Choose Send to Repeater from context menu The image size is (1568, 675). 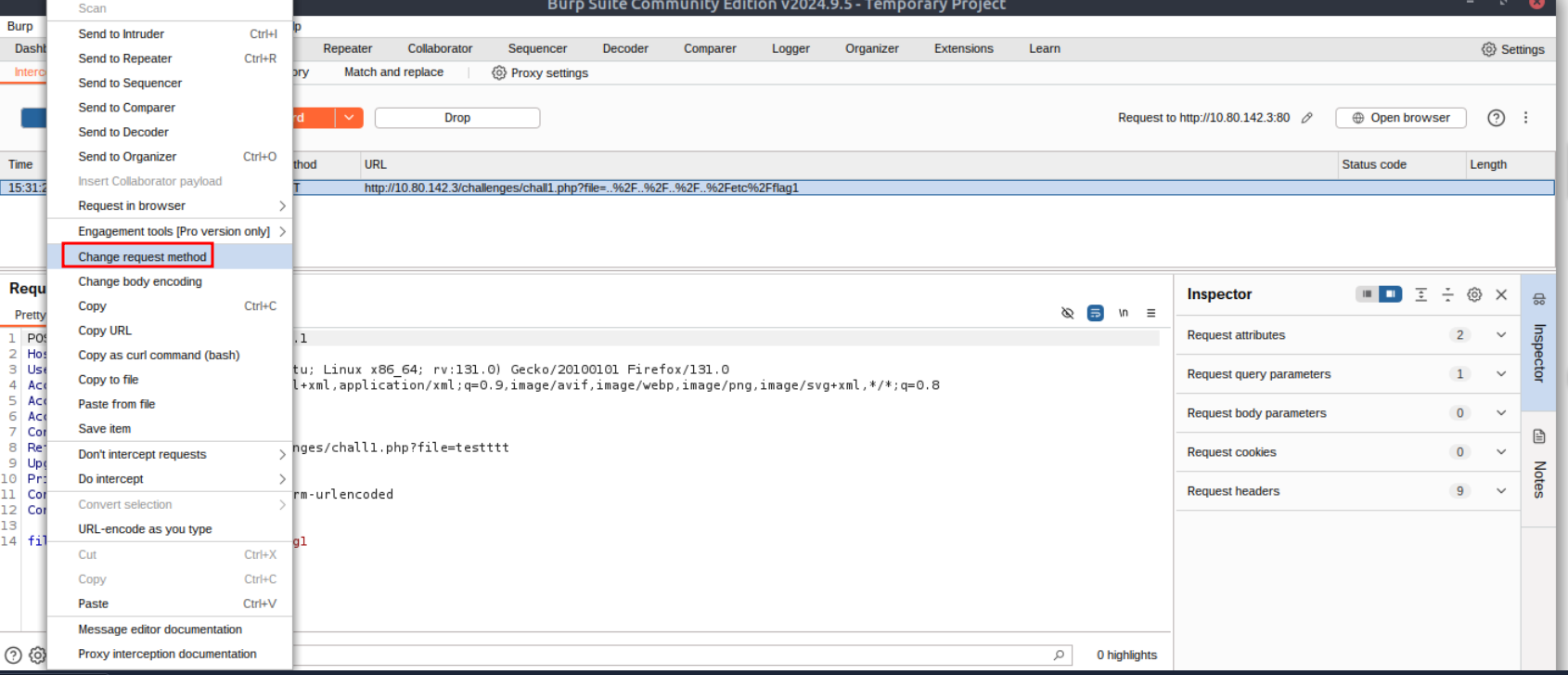click(125, 58)
